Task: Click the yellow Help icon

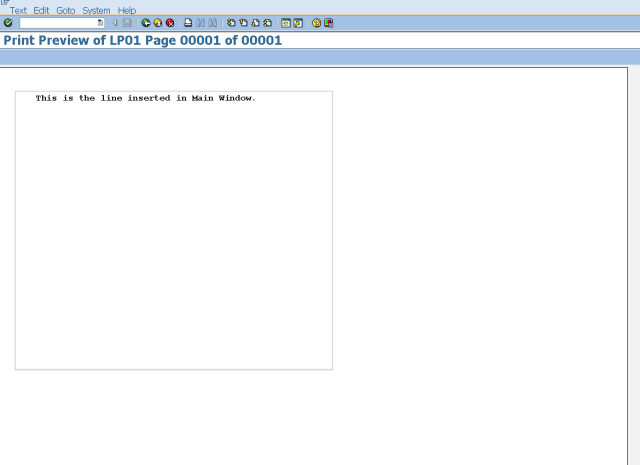Action: (316, 23)
